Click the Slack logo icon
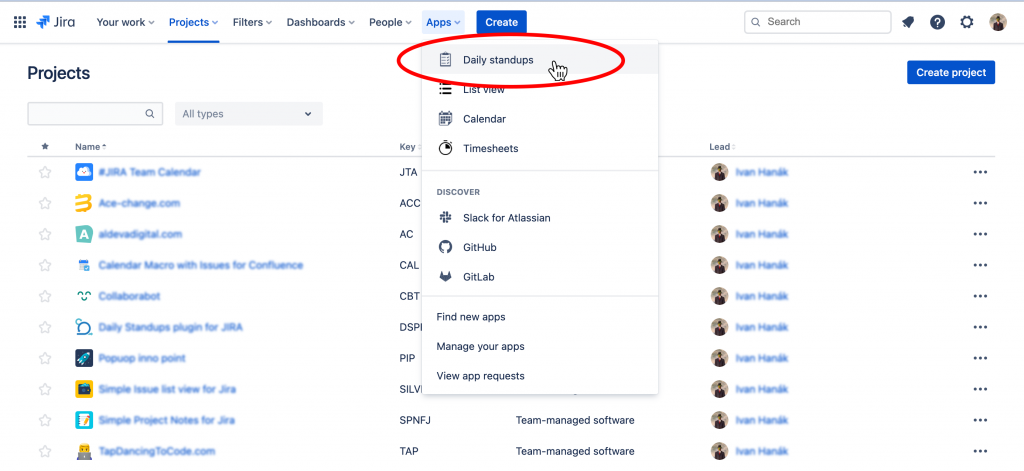This screenshot has width=1024, height=471. (x=445, y=218)
